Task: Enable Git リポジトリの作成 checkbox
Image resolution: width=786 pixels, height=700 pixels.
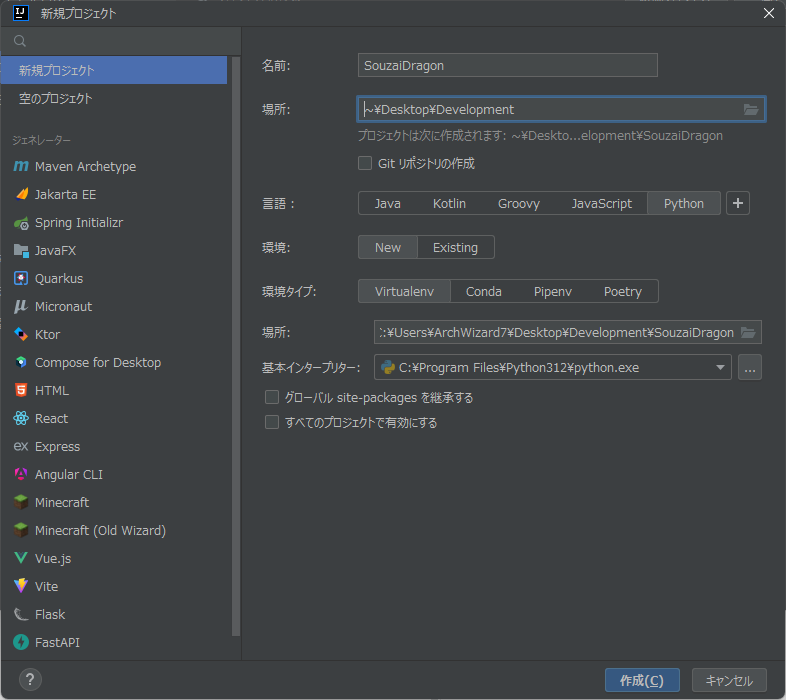Action: 365,163
